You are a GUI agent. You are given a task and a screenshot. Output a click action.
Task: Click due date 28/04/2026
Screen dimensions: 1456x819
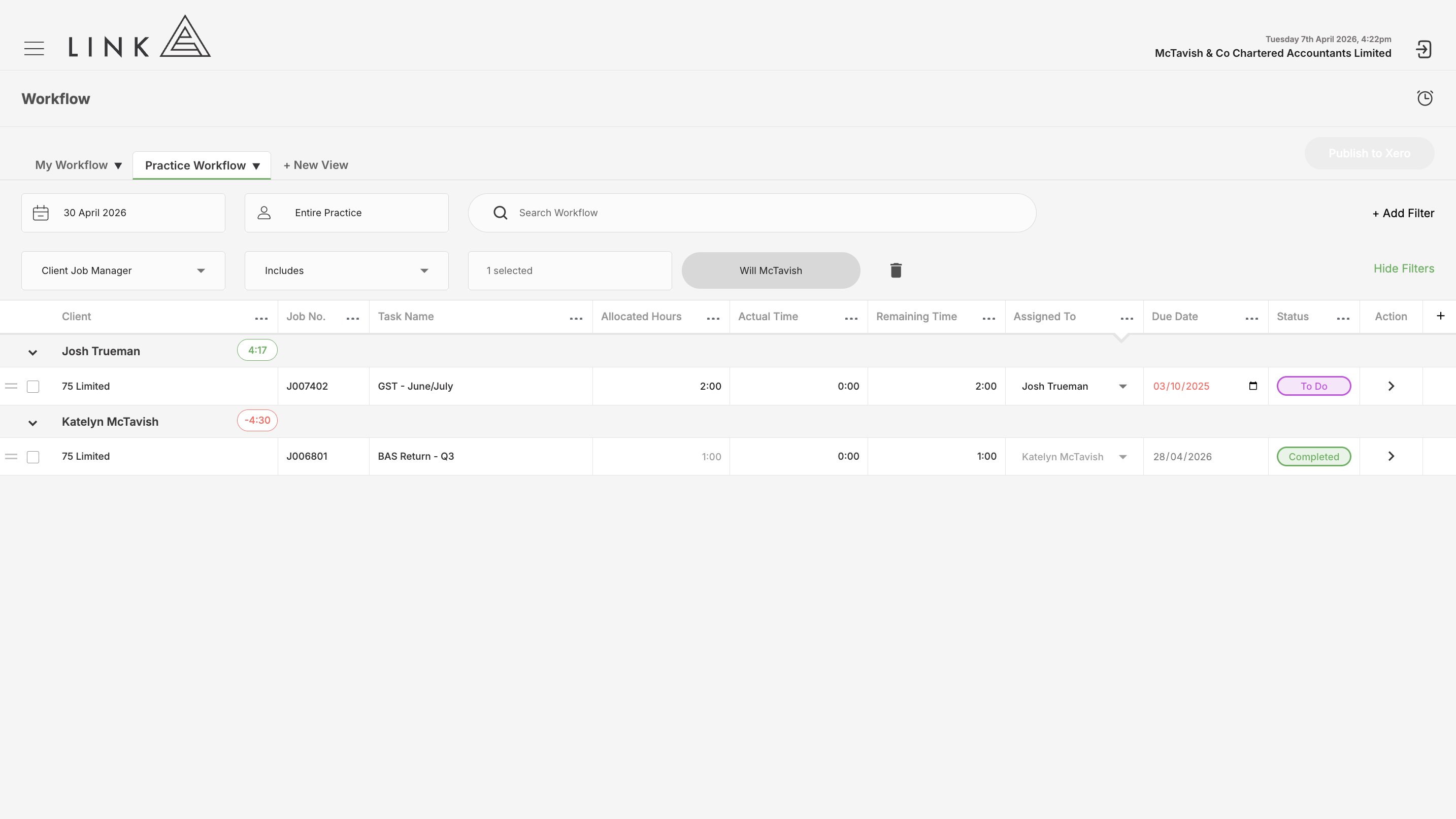[1182, 457]
